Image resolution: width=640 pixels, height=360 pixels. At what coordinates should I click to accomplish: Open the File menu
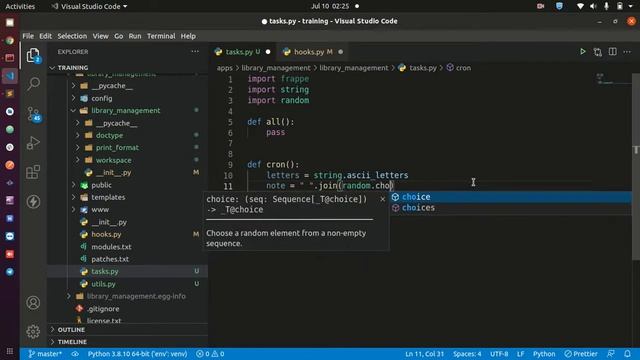pyautogui.click(x=28, y=36)
